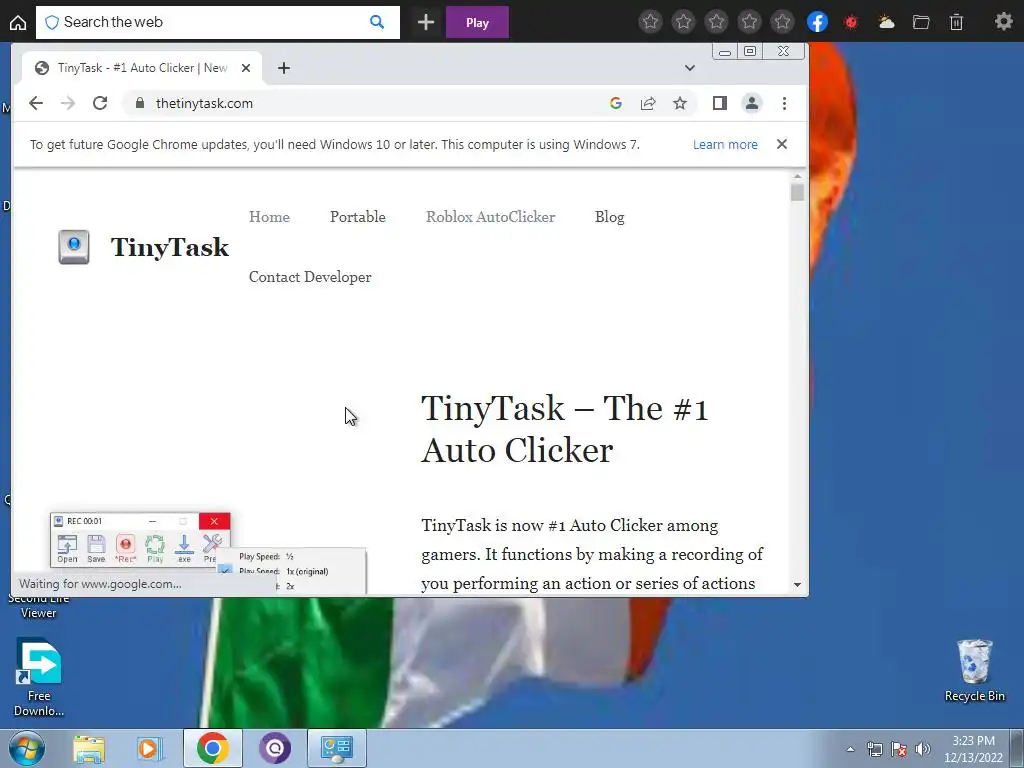1024x768 pixels.
Task: Open Chrome profile menu
Action: tap(752, 103)
